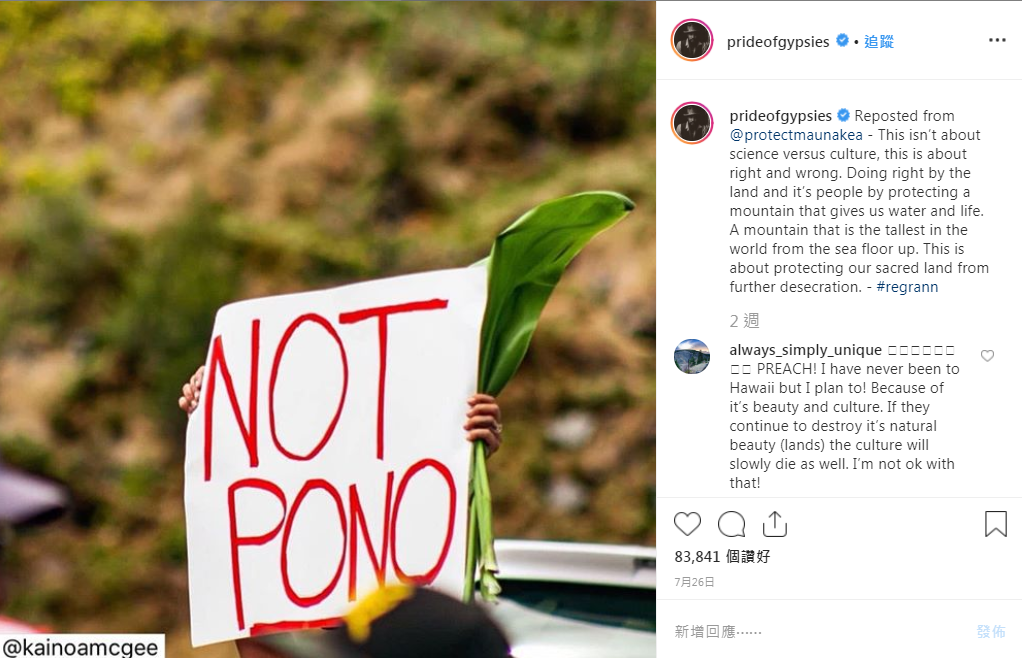1022x658 pixels.
Task: Click the verified badge in the post header
Action: [x=842, y=40]
